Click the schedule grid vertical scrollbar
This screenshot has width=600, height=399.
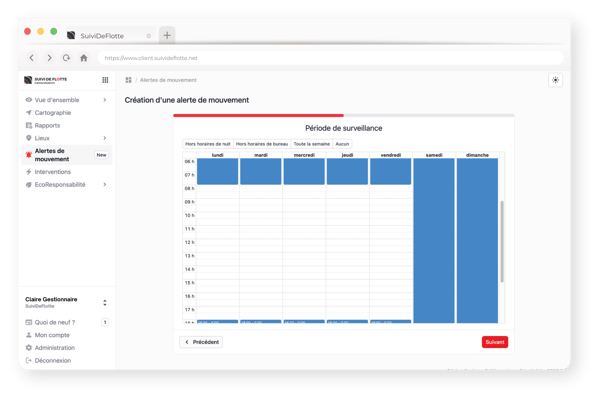[502, 241]
